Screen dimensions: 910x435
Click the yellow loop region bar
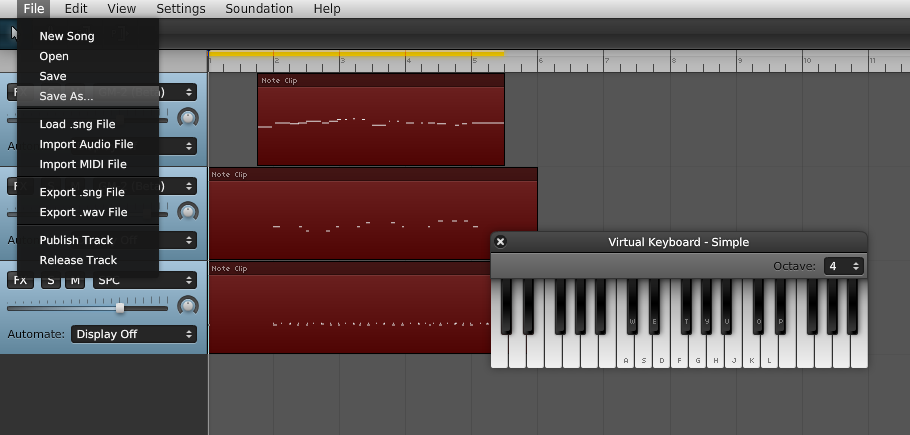click(356, 54)
